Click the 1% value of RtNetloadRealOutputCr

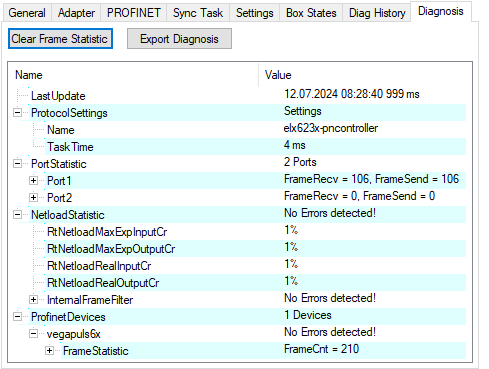coord(291,281)
